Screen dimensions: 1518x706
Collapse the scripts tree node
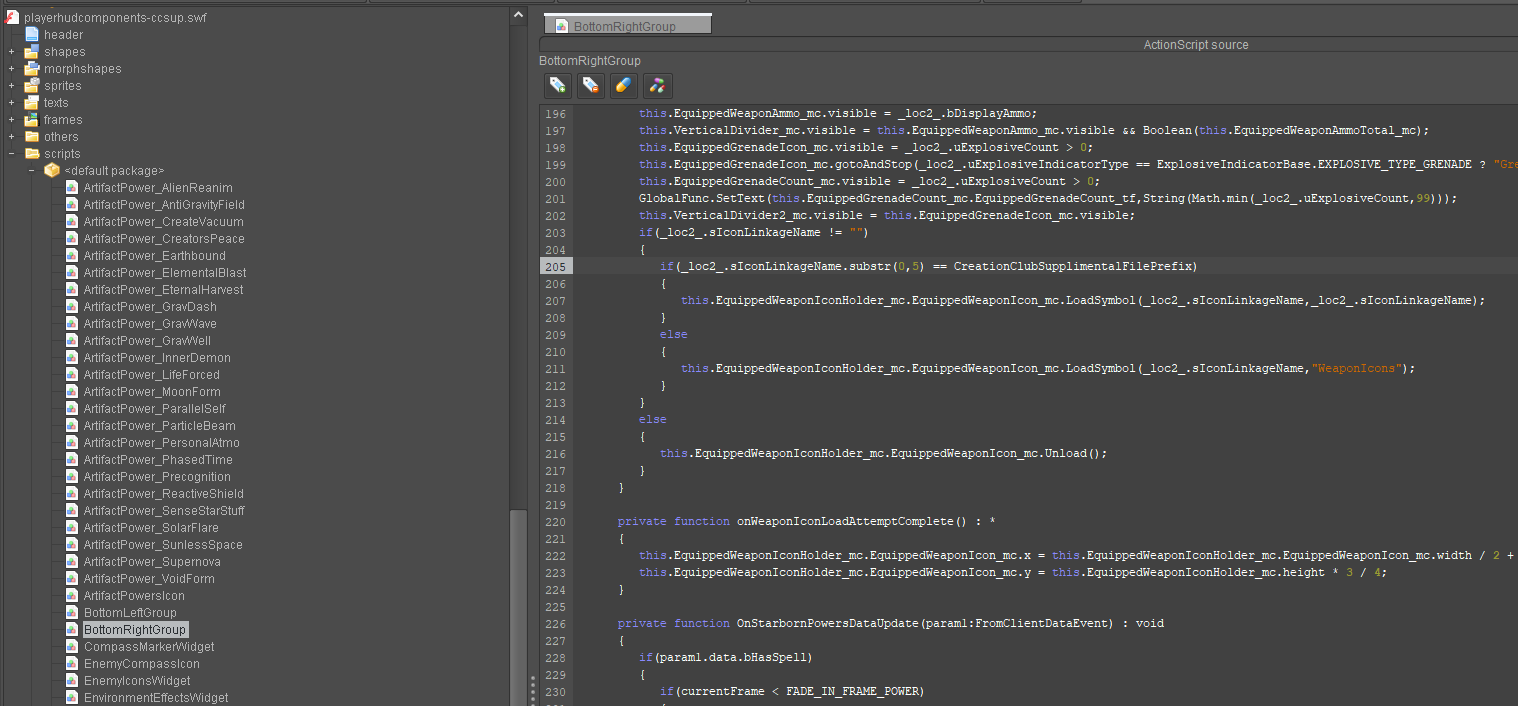click(x=9, y=153)
